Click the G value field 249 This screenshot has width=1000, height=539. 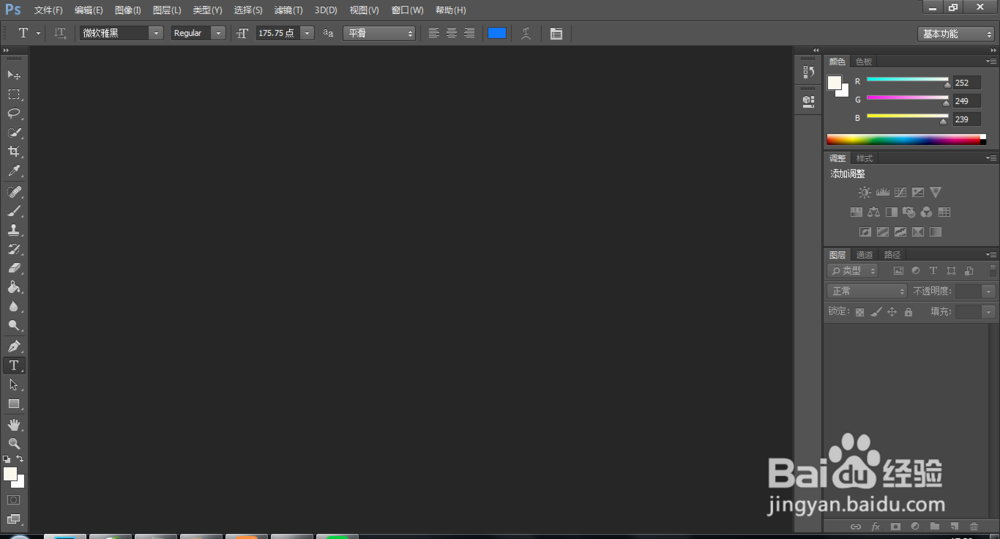(x=966, y=101)
